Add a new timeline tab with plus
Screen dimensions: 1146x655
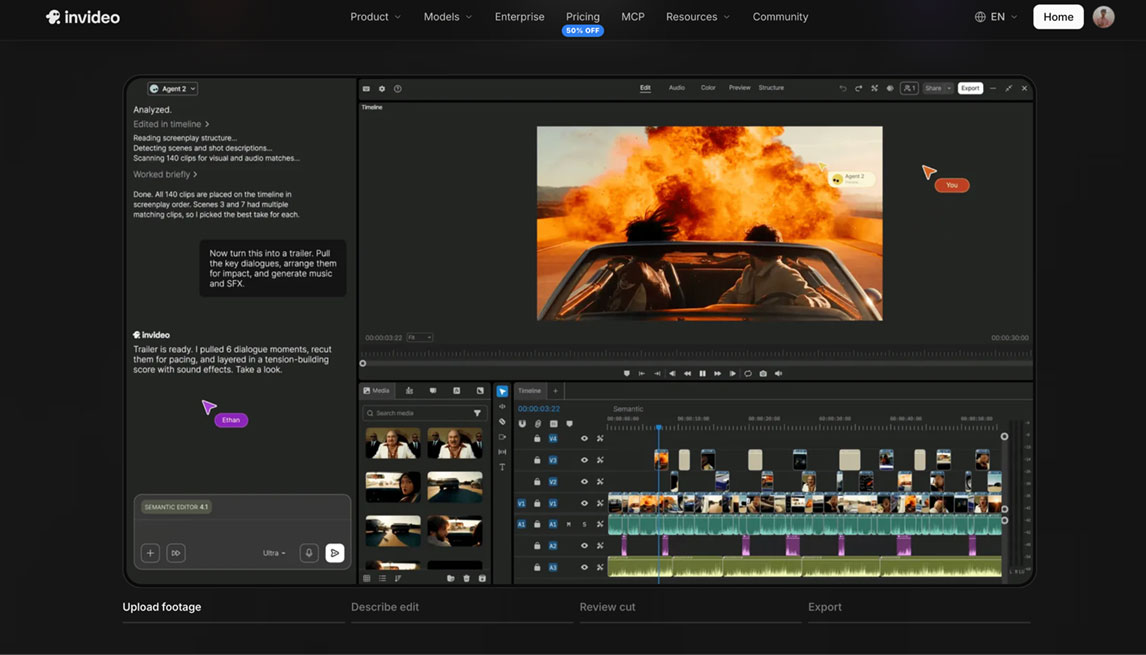[555, 391]
